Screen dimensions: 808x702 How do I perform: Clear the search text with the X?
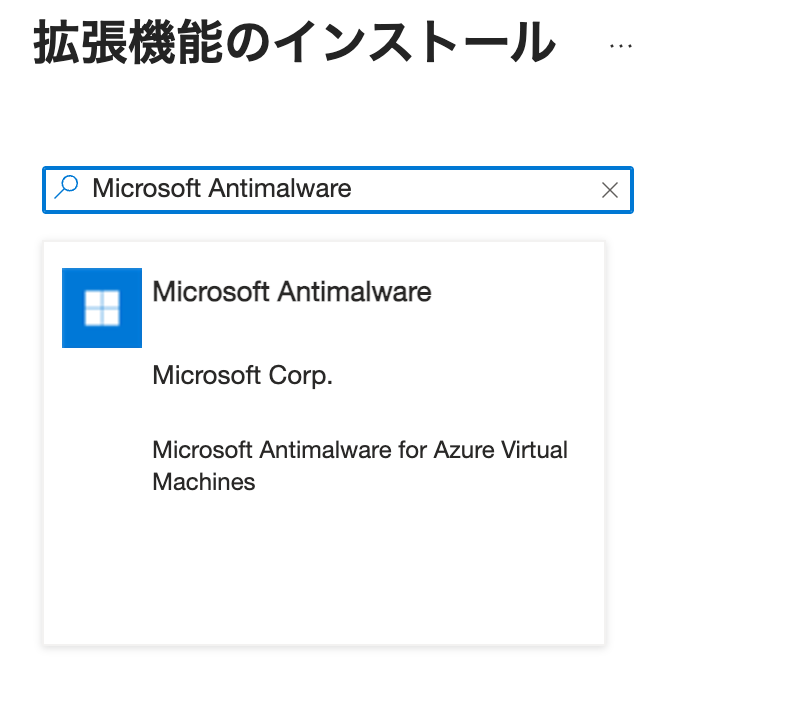(610, 190)
